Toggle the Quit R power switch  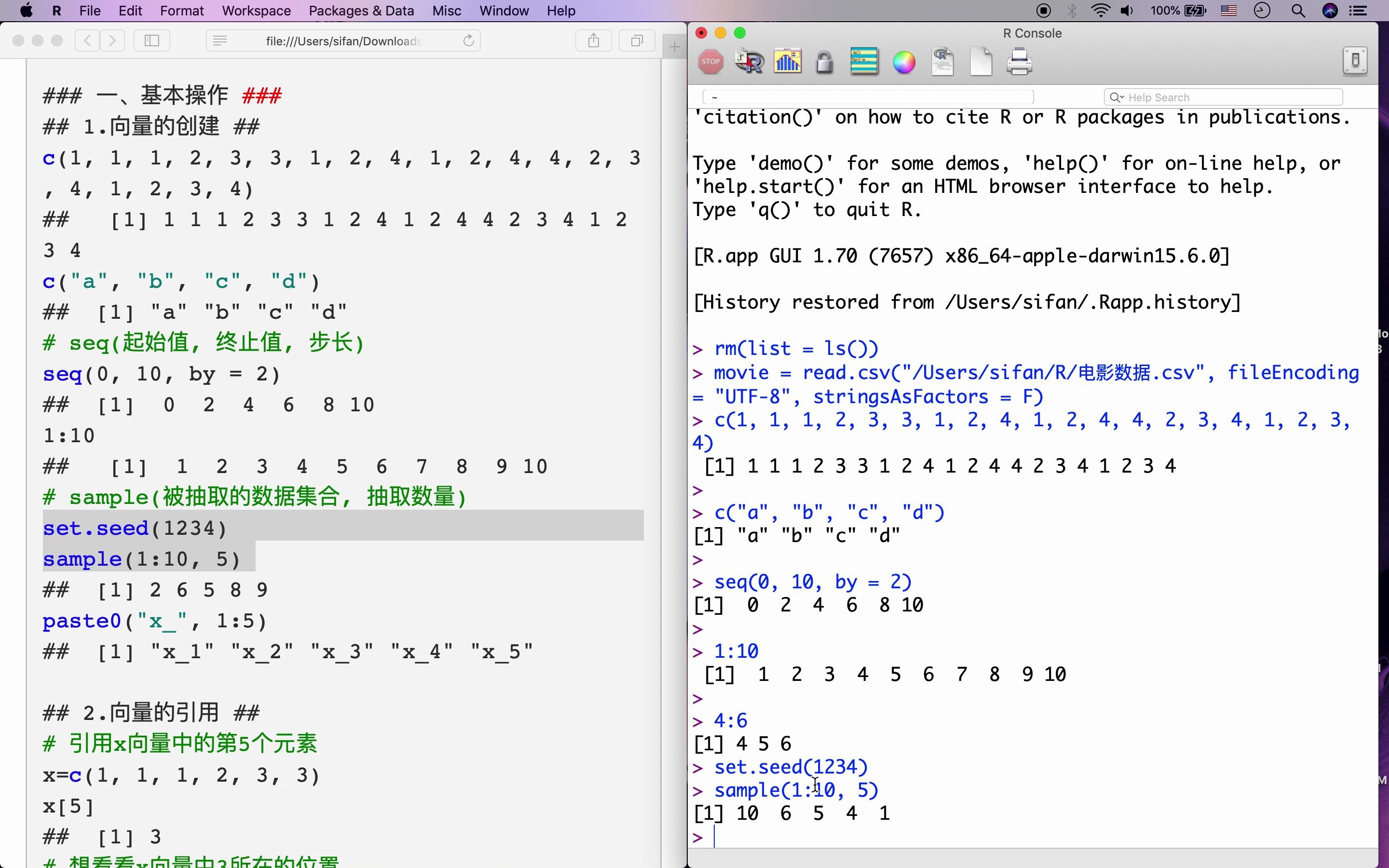tap(1355, 61)
